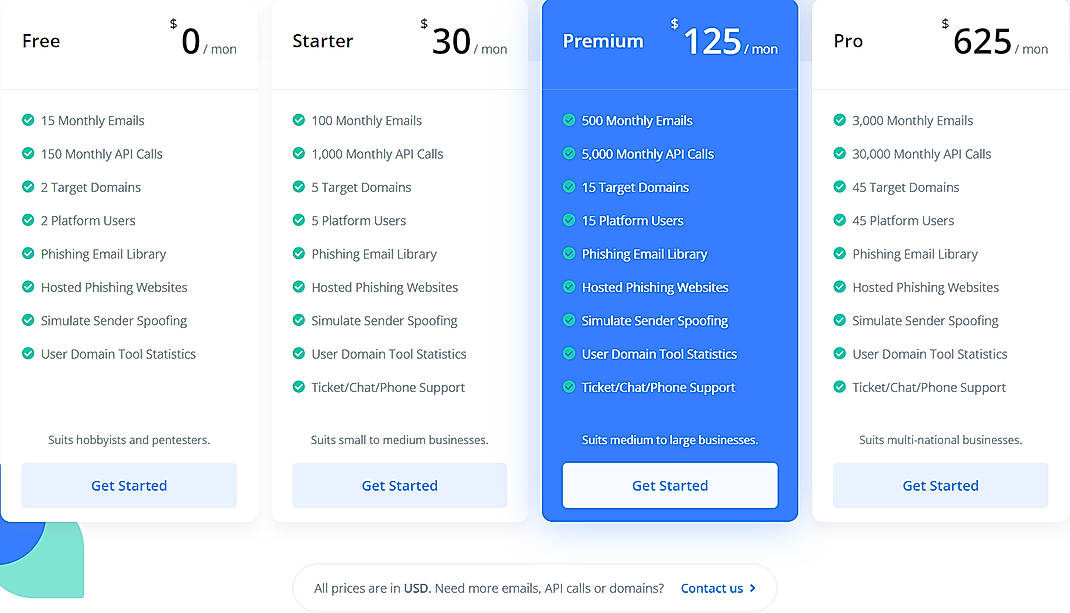Click Get Started for the Free plan
The width and height of the screenshot is (1070, 613).
click(128, 485)
